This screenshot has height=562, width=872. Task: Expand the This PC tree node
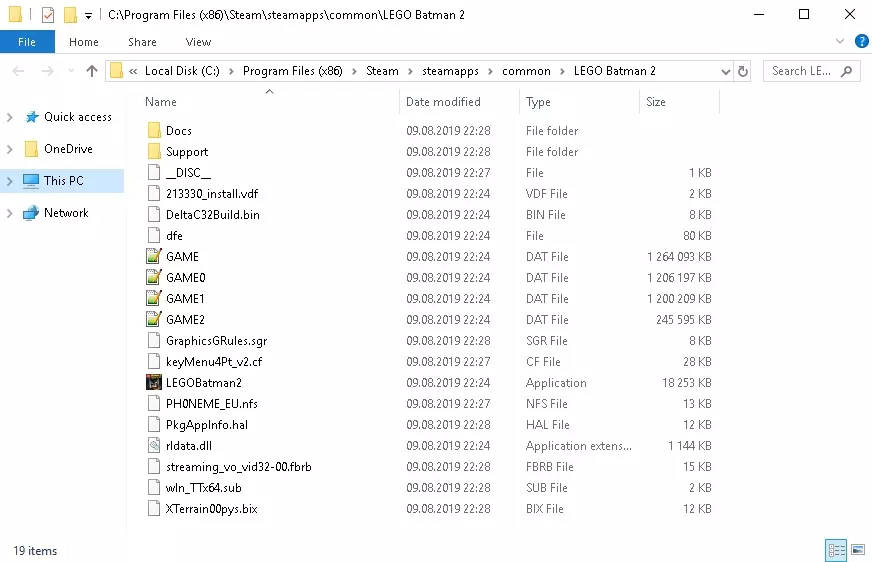(x=9, y=181)
